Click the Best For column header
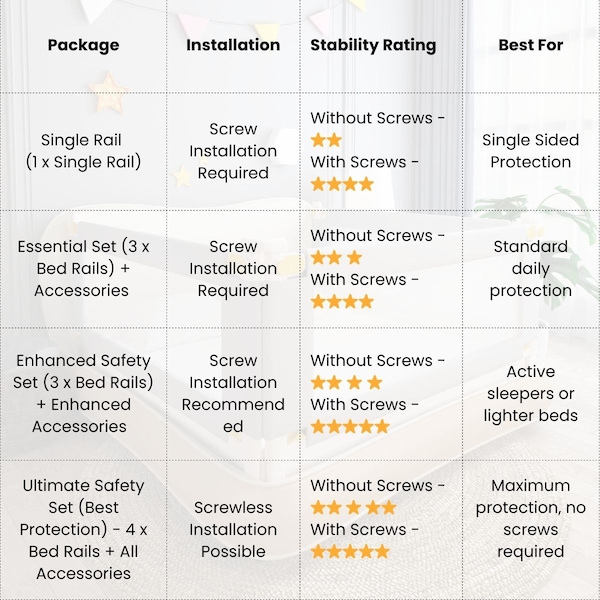 (531, 45)
